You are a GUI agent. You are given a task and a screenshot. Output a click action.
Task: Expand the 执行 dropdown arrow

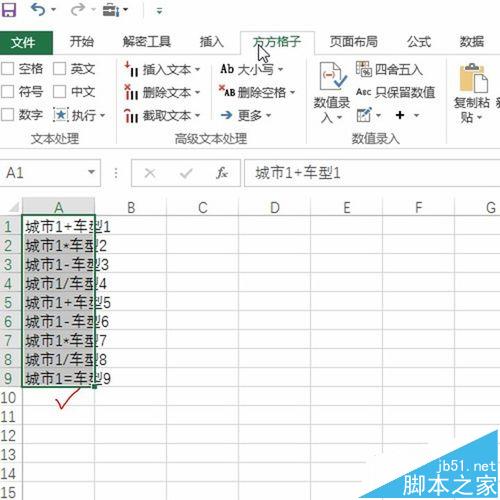coord(102,115)
